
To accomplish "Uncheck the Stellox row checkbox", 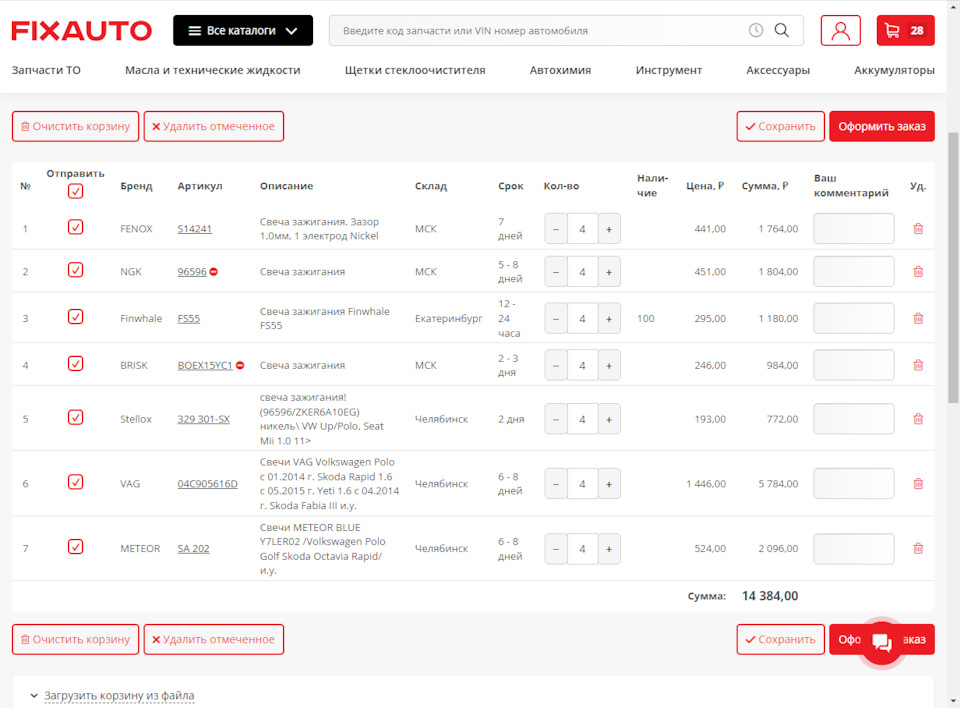I will 75,417.
